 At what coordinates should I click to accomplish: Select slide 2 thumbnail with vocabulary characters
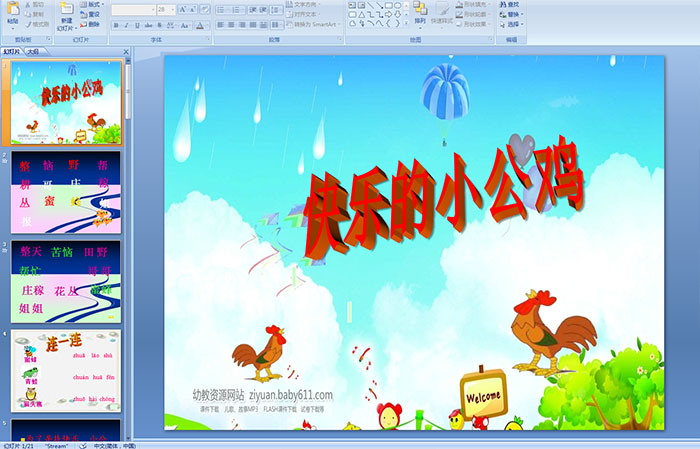point(66,192)
